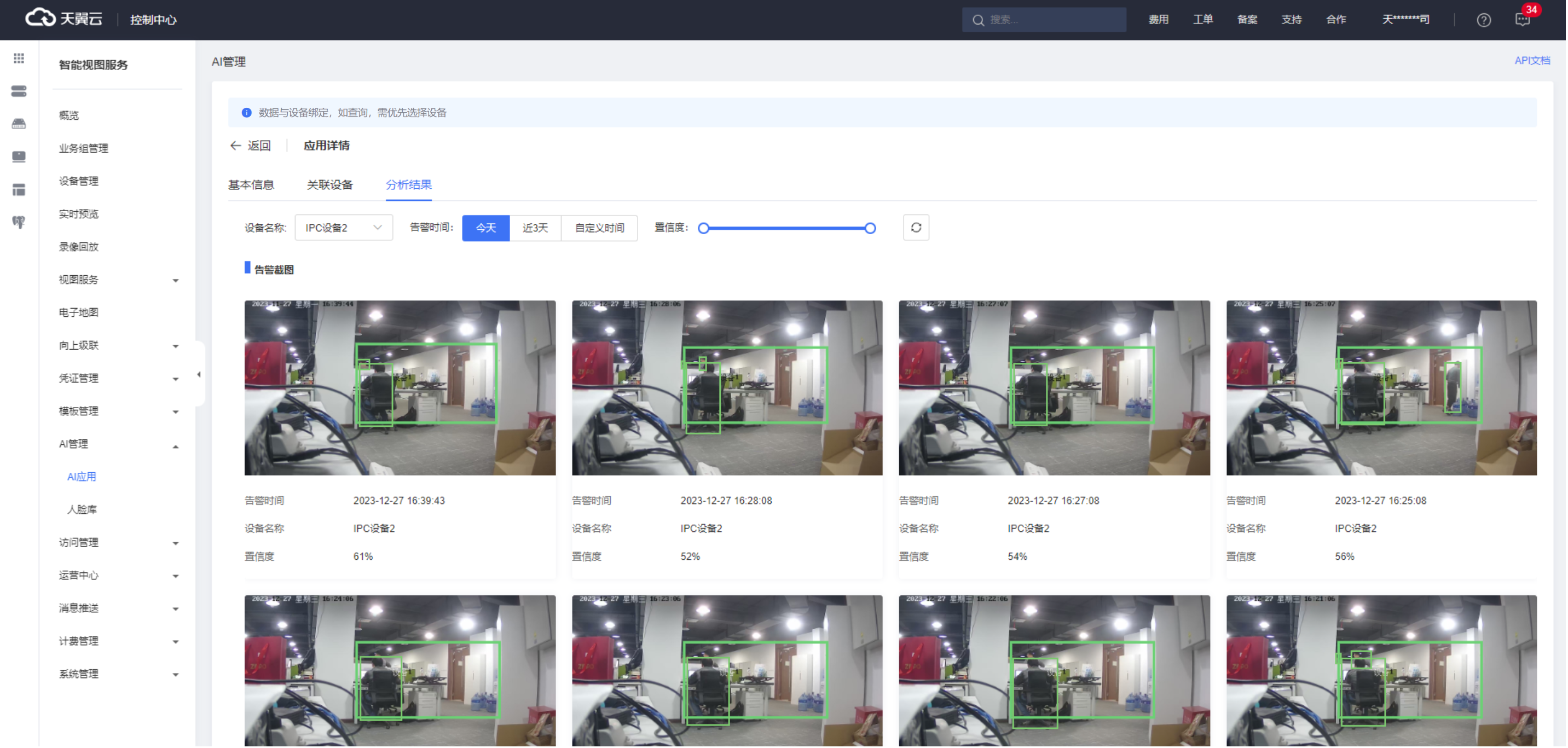
Task: Open the 天*******司 account menu
Action: pos(1406,20)
